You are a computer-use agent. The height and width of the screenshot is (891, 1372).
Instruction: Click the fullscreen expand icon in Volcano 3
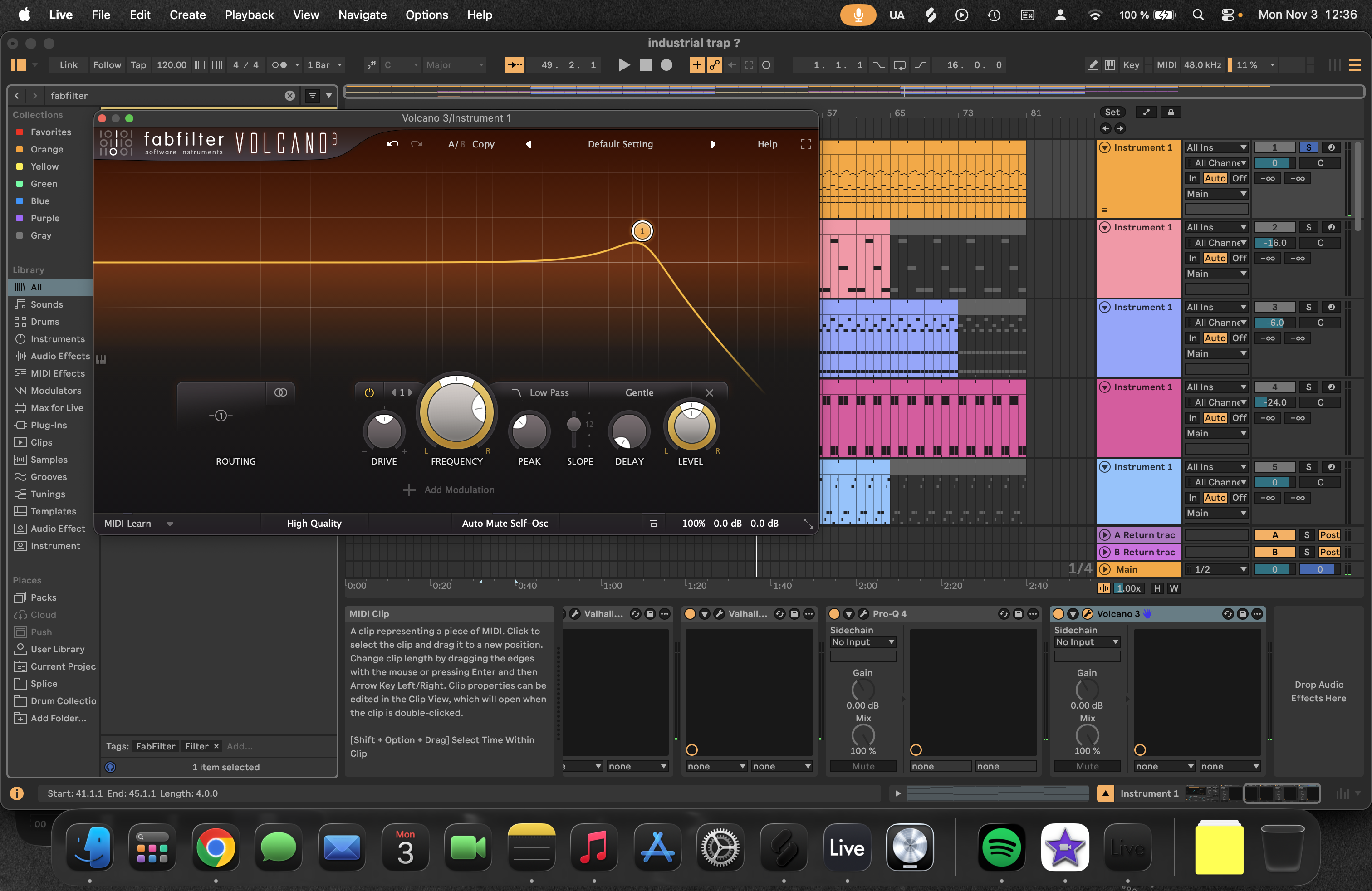coord(805,144)
